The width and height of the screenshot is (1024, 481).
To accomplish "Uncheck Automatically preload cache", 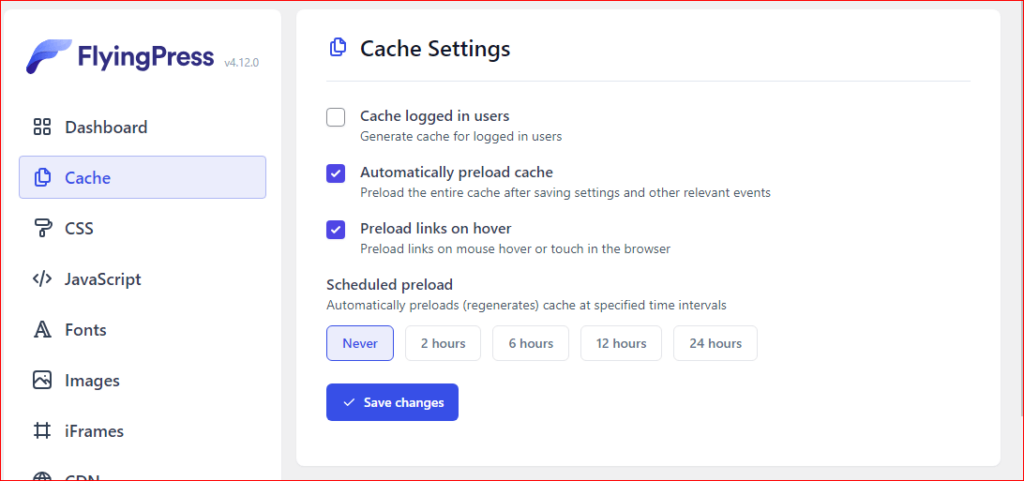I will (336, 174).
